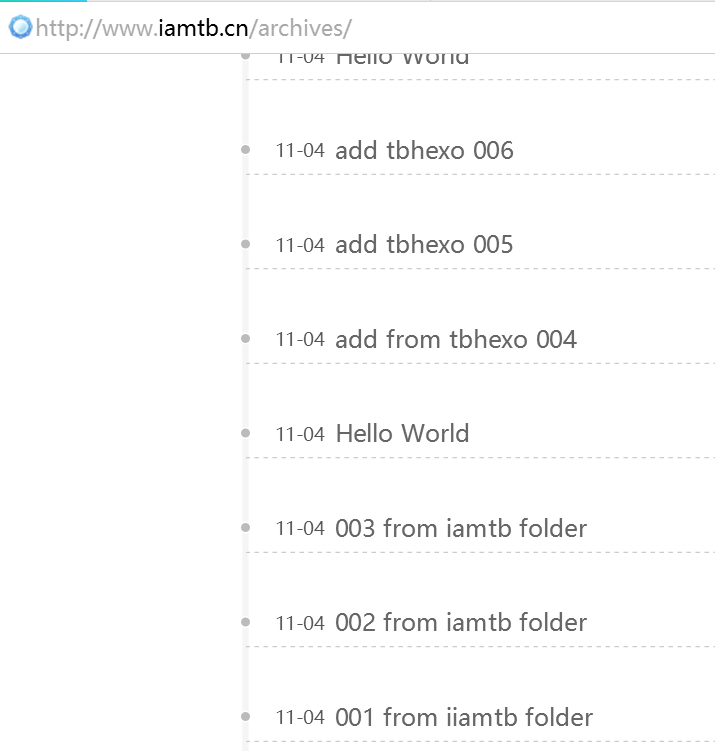This screenshot has width=715, height=751.
Task: Click the 11-04 date next to '003 from iamtb folder'
Action: pyautogui.click(x=300, y=529)
